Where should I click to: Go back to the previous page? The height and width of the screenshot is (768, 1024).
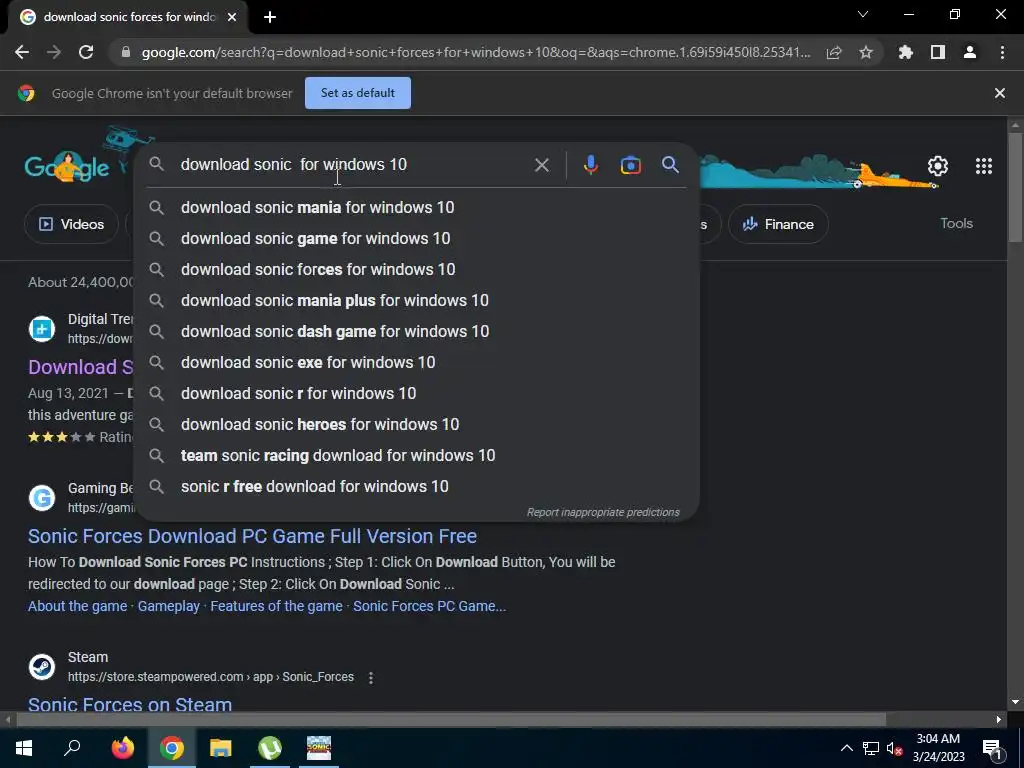point(22,52)
